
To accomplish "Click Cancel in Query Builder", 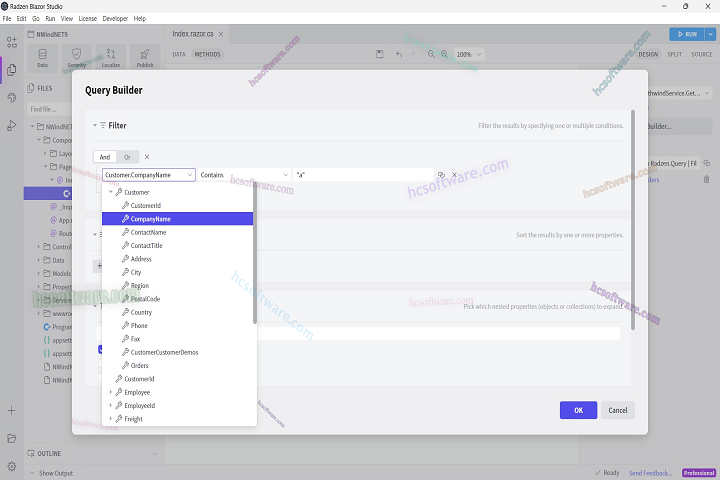I will pyautogui.click(x=618, y=410).
